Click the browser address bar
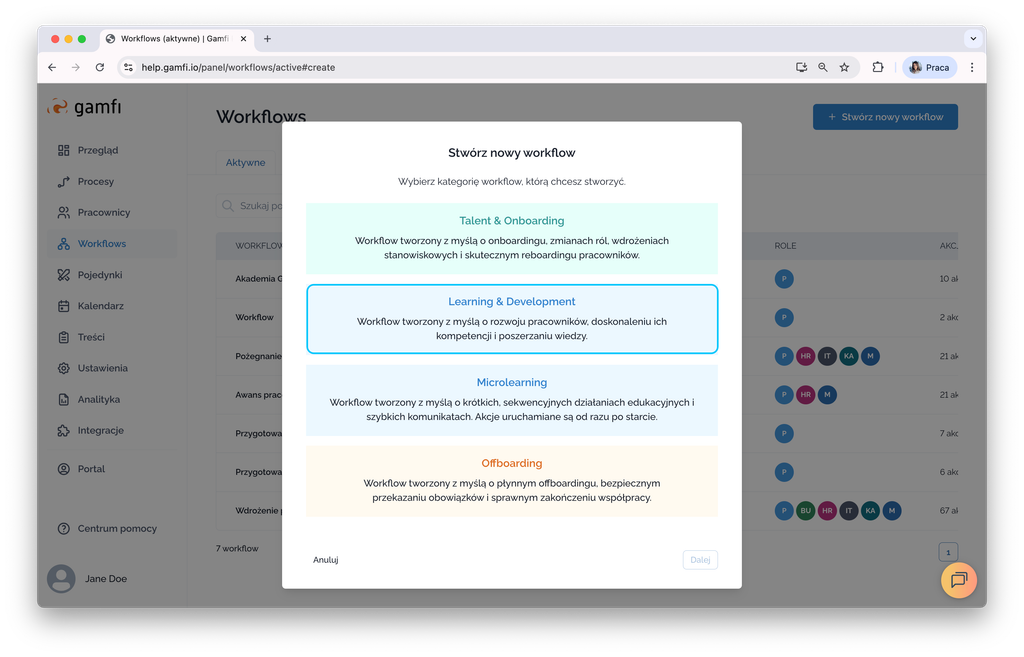 [x=450, y=67]
